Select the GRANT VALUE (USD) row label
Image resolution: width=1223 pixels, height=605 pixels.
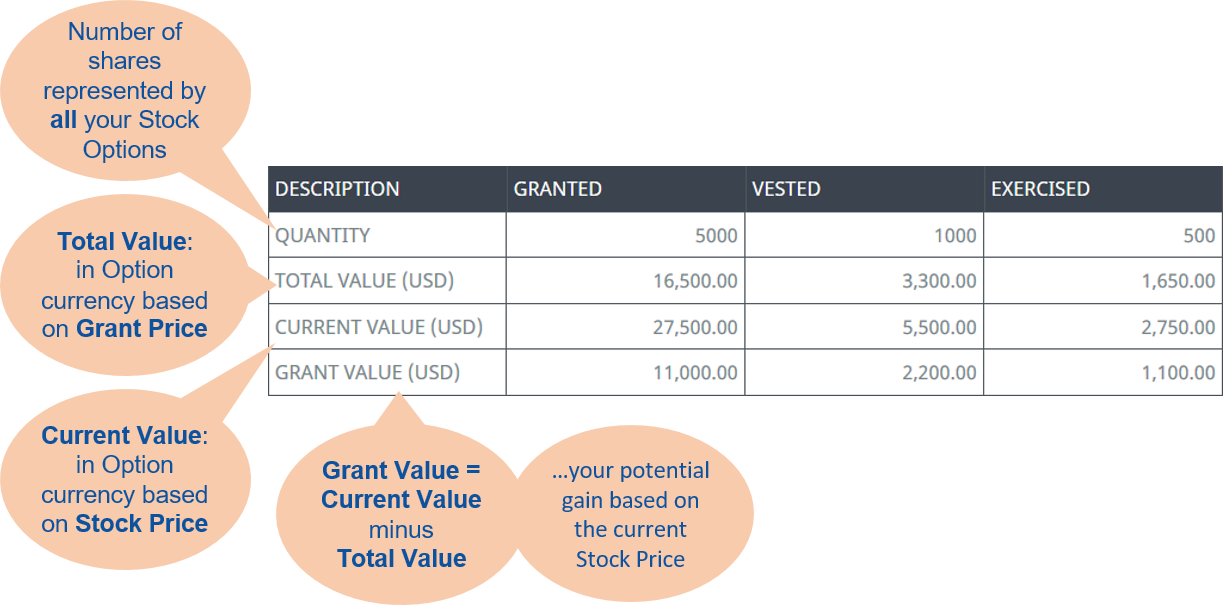pos(367,373)
